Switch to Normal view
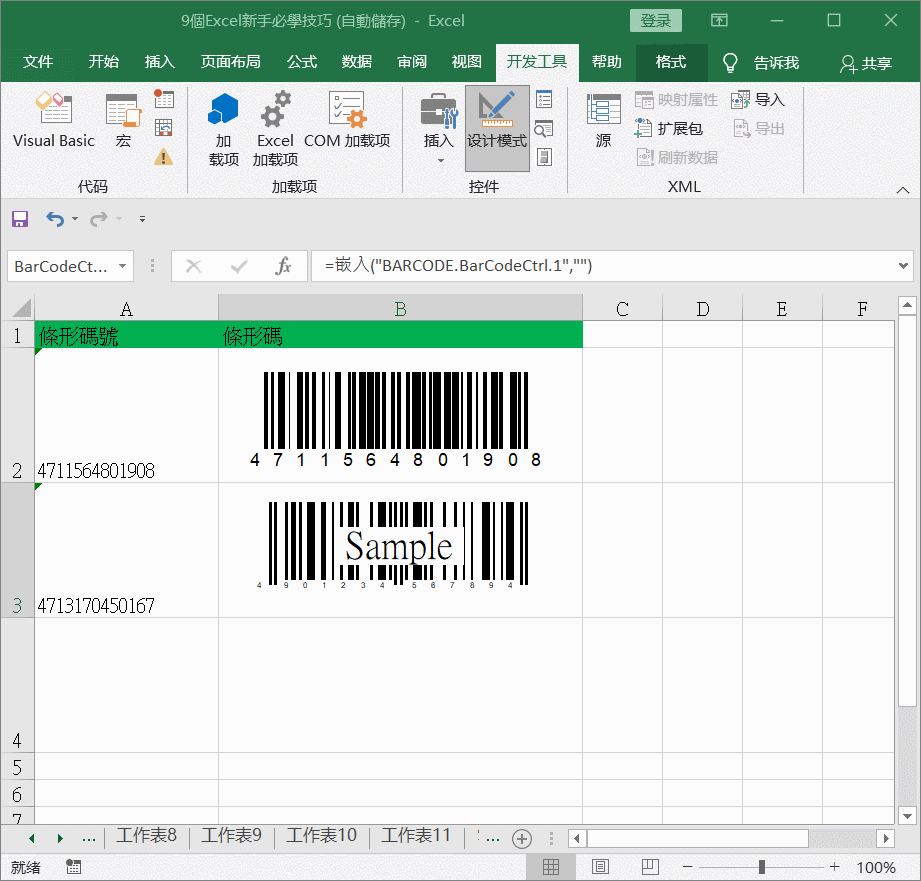Image resolution: width=921 pixels, height=881 pixels. coord(551,867)
